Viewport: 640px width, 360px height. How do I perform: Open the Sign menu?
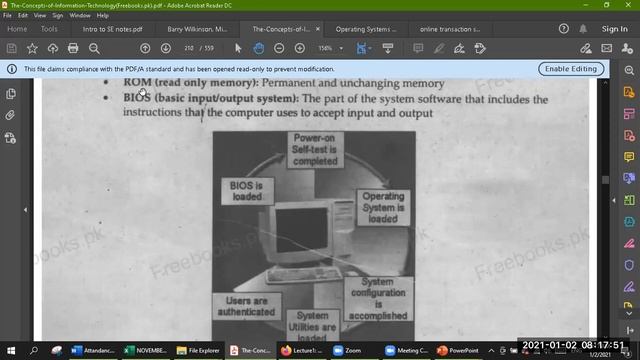click(58, 16)
